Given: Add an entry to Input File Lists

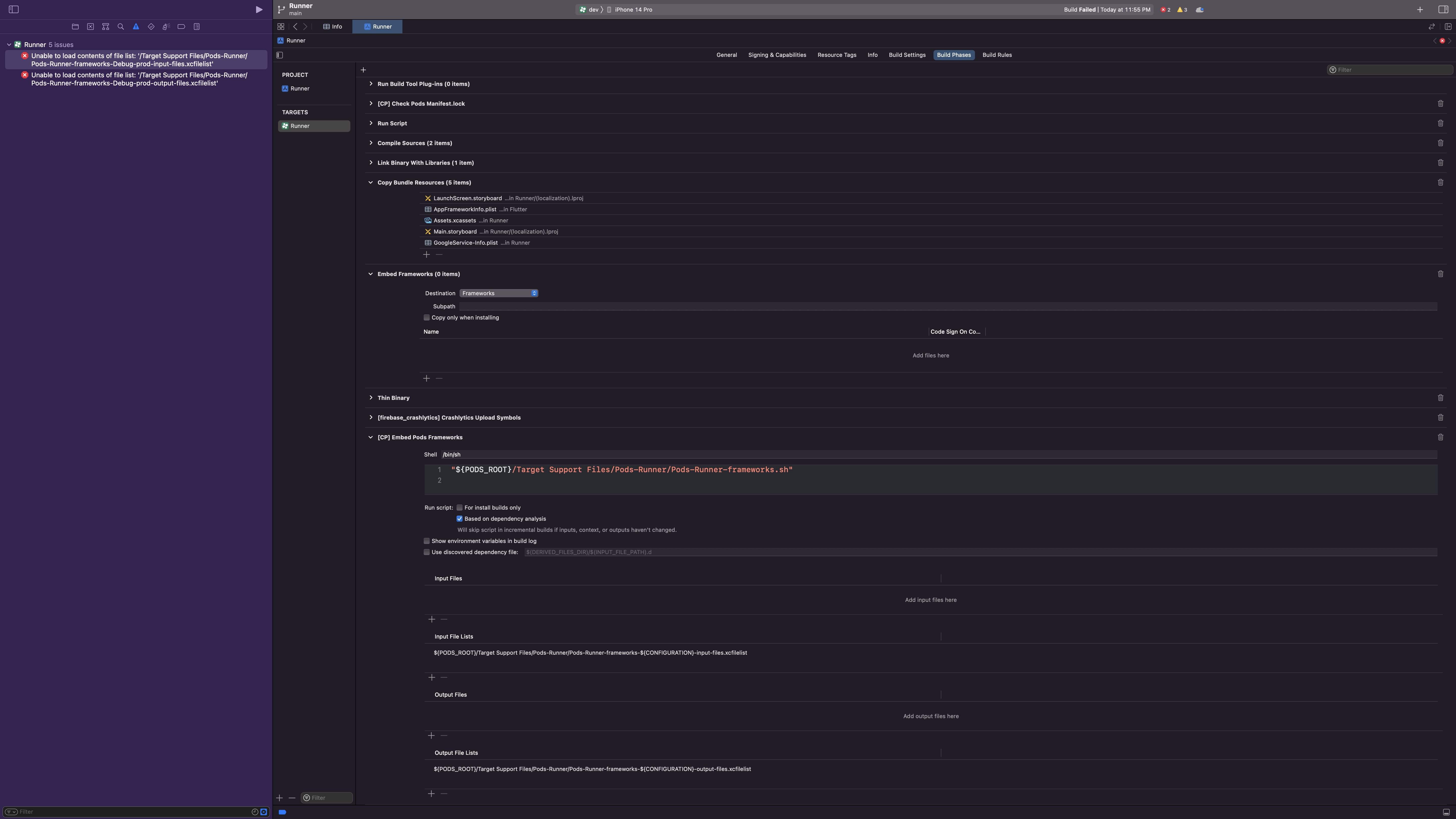Looking at the screenshot, I should pos(431,677).
